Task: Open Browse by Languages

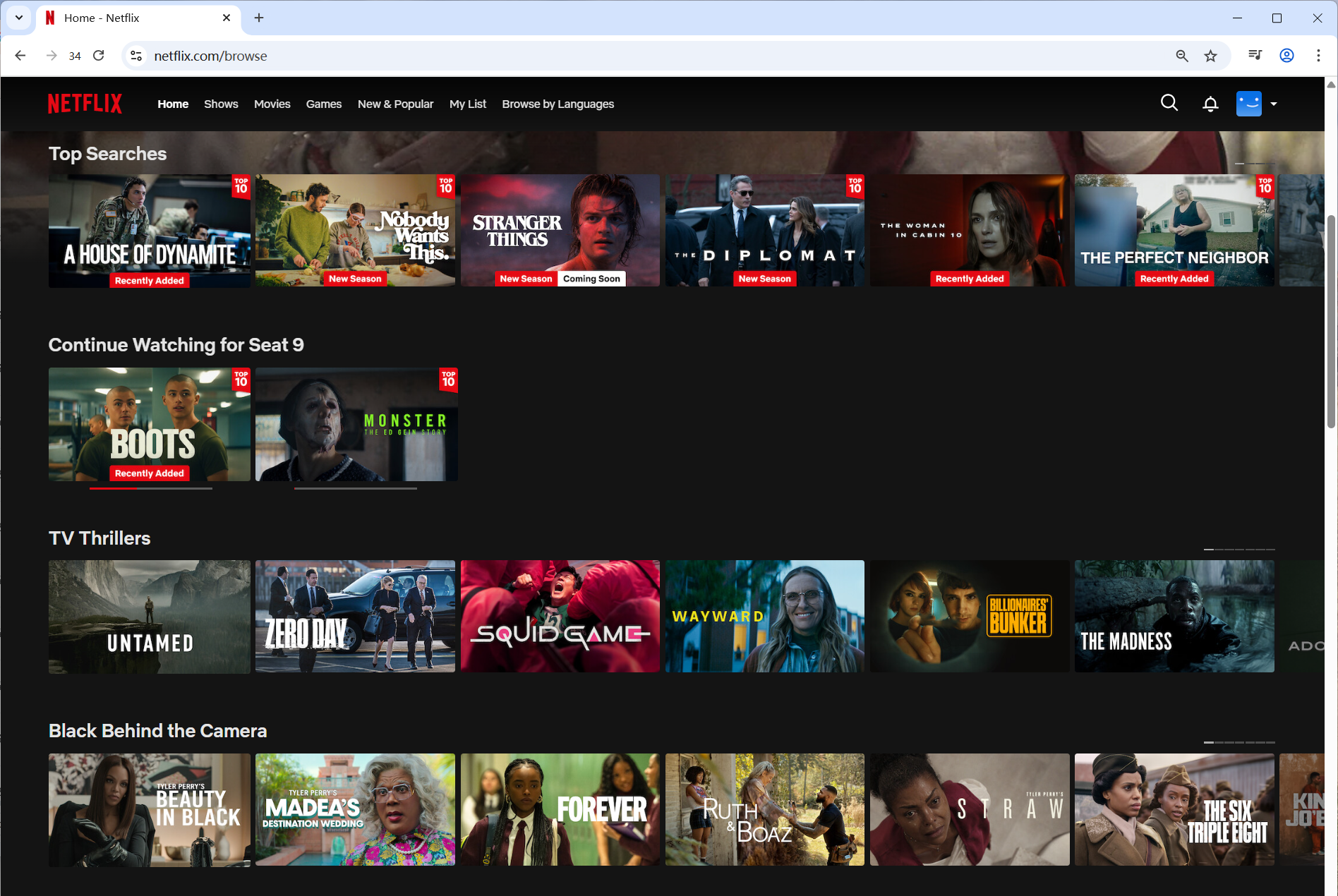Action: pyautogui.click(x=557, y=104)
